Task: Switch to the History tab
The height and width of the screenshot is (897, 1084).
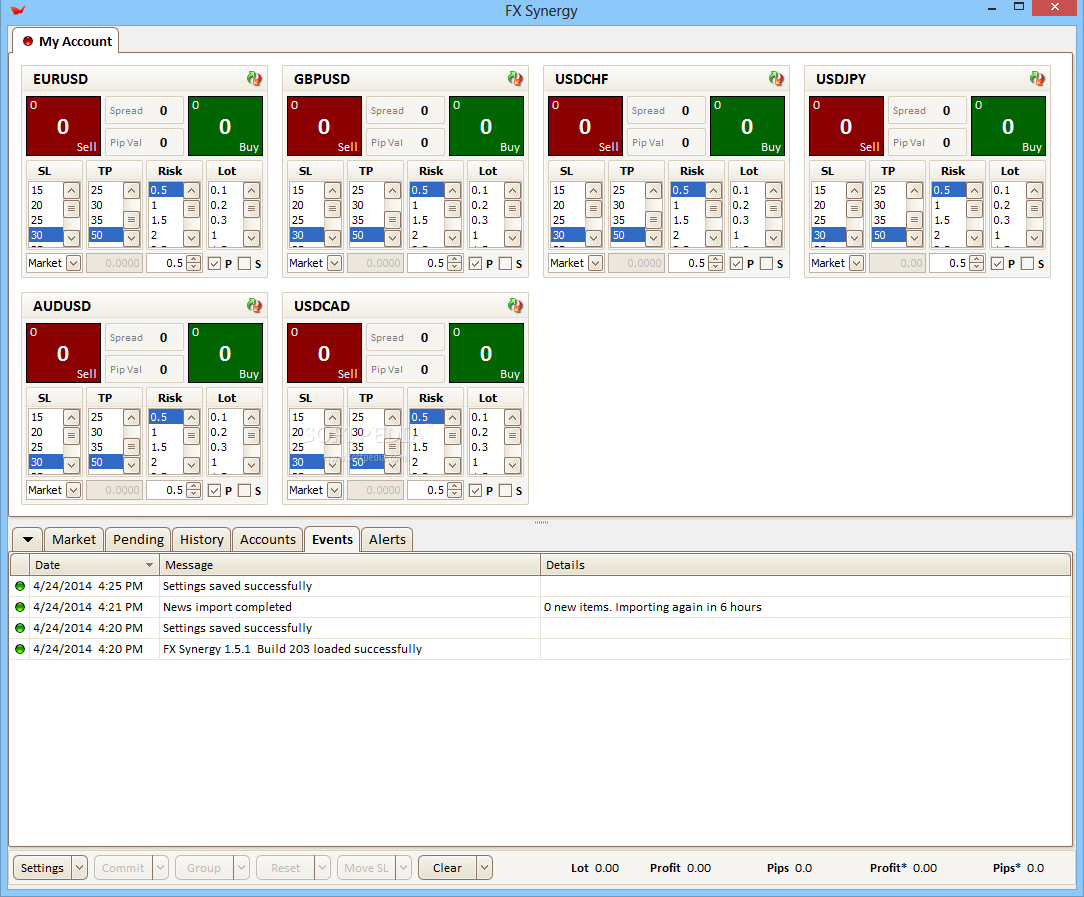Action: point(202,540)
